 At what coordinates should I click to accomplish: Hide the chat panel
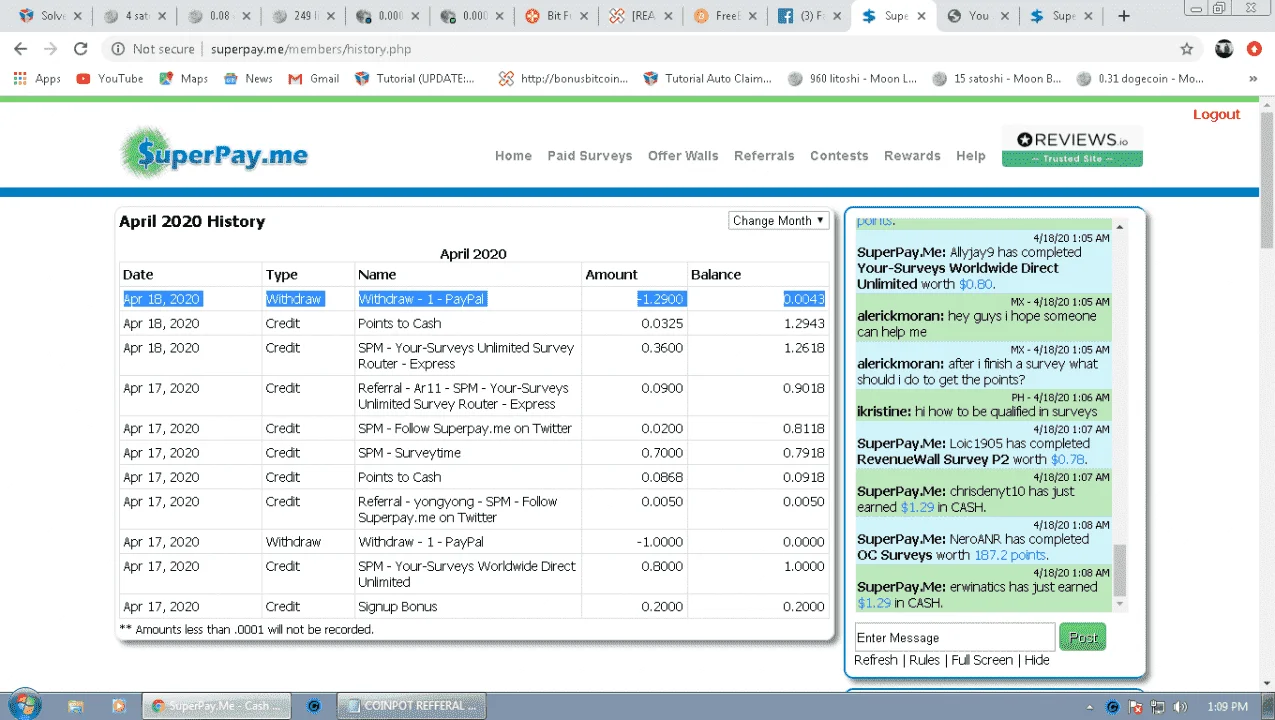[1037, 660]
